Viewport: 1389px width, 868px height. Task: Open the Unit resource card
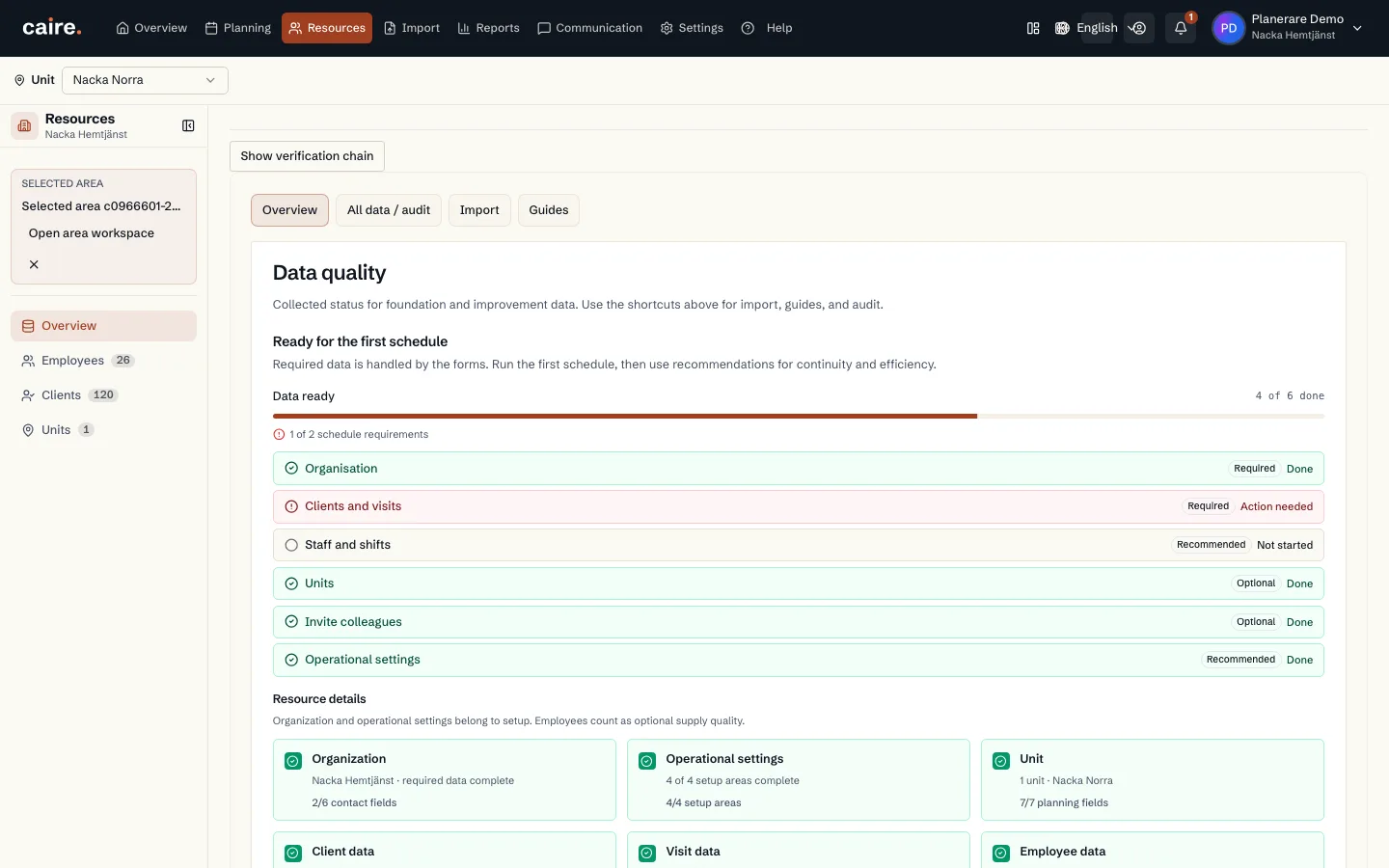[1153, 780]
